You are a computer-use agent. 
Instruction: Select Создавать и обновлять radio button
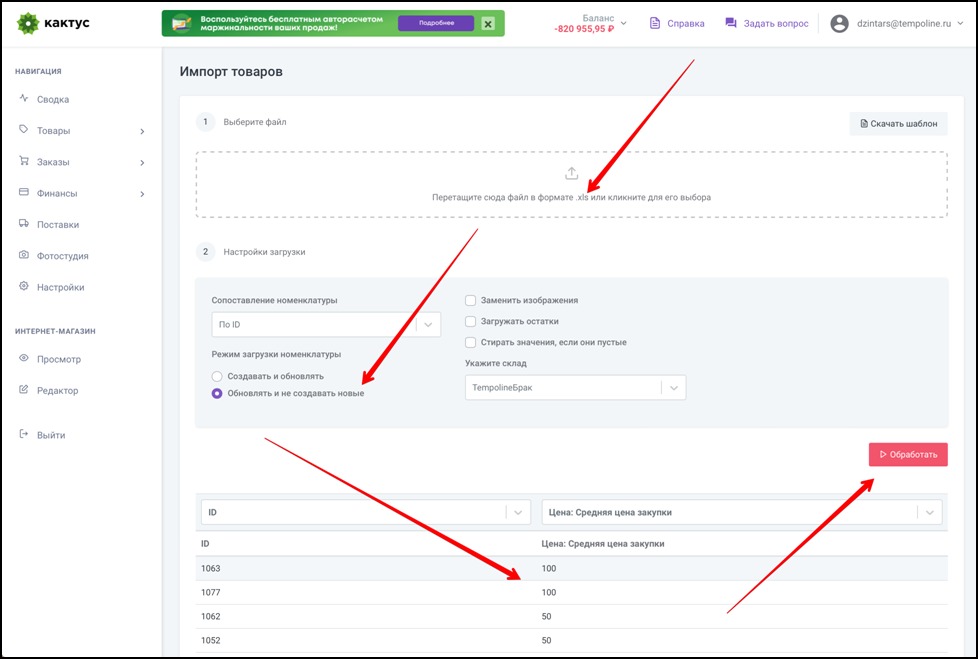217,376
